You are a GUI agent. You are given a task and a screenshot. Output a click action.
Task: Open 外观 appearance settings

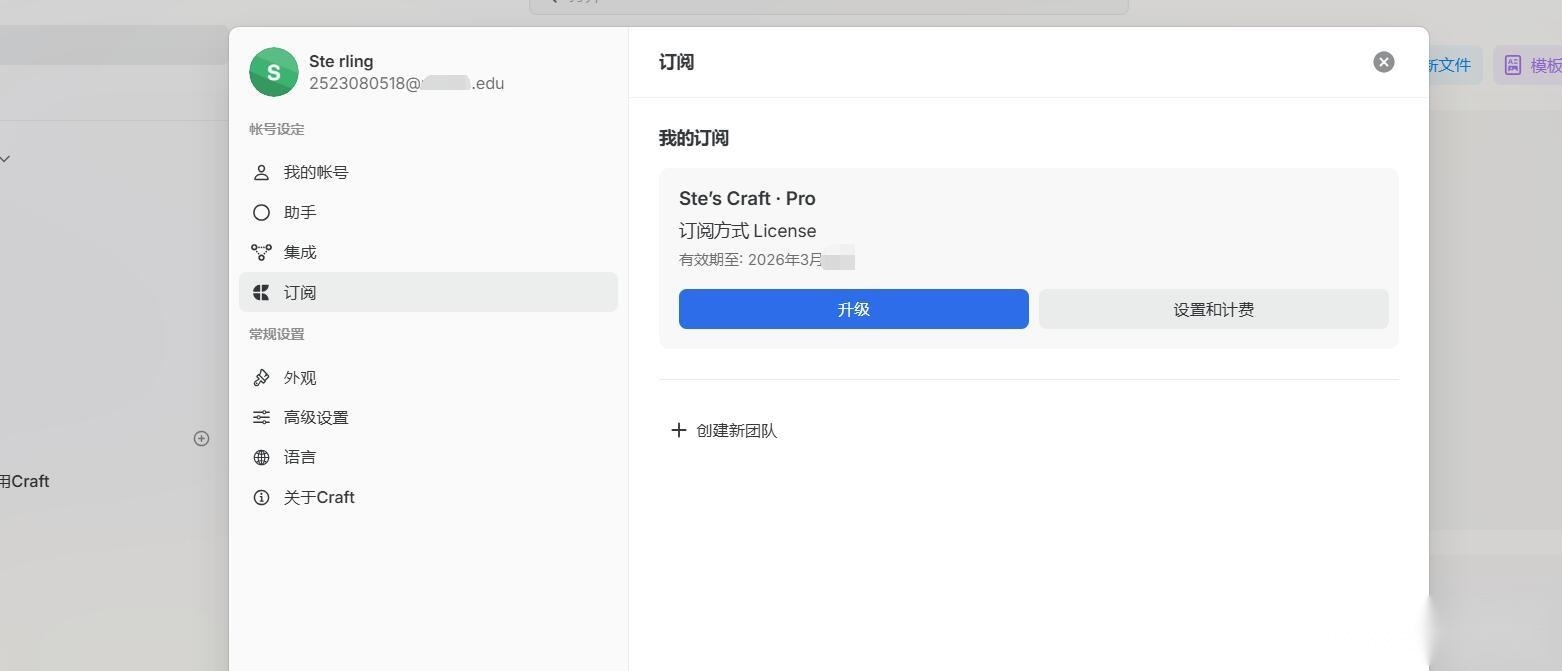[x=428, y=377]
